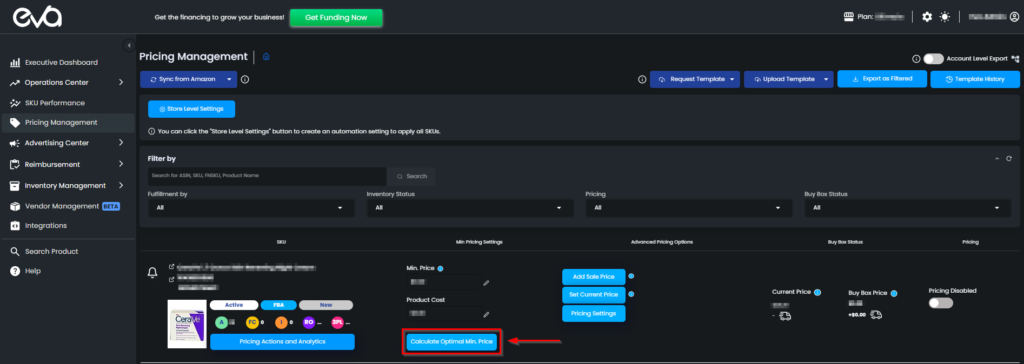Image resolution: width=1024 pixels, height=364 pixels.
Task: Click info icon next to Sync from Amazon
Action: coord(245,80)
